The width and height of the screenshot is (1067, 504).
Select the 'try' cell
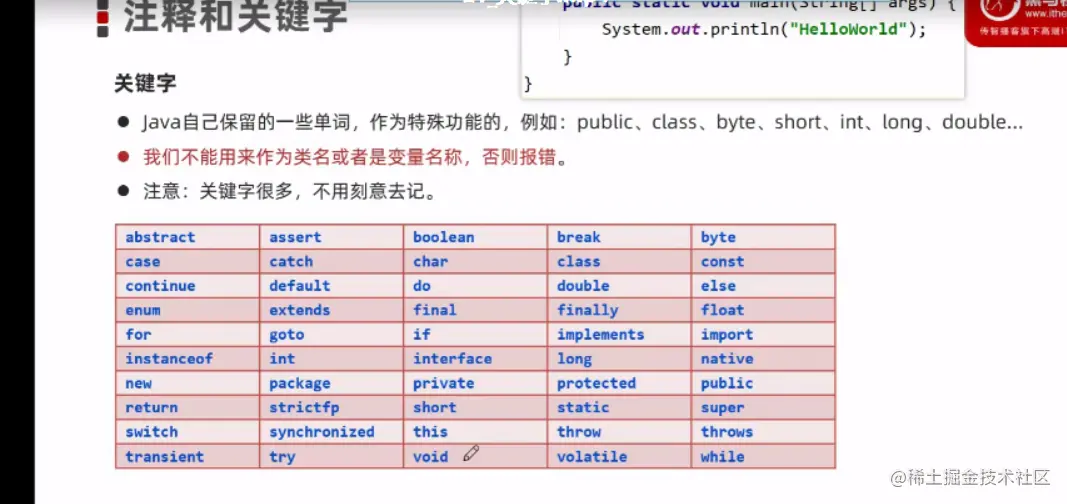click(331, 456)
